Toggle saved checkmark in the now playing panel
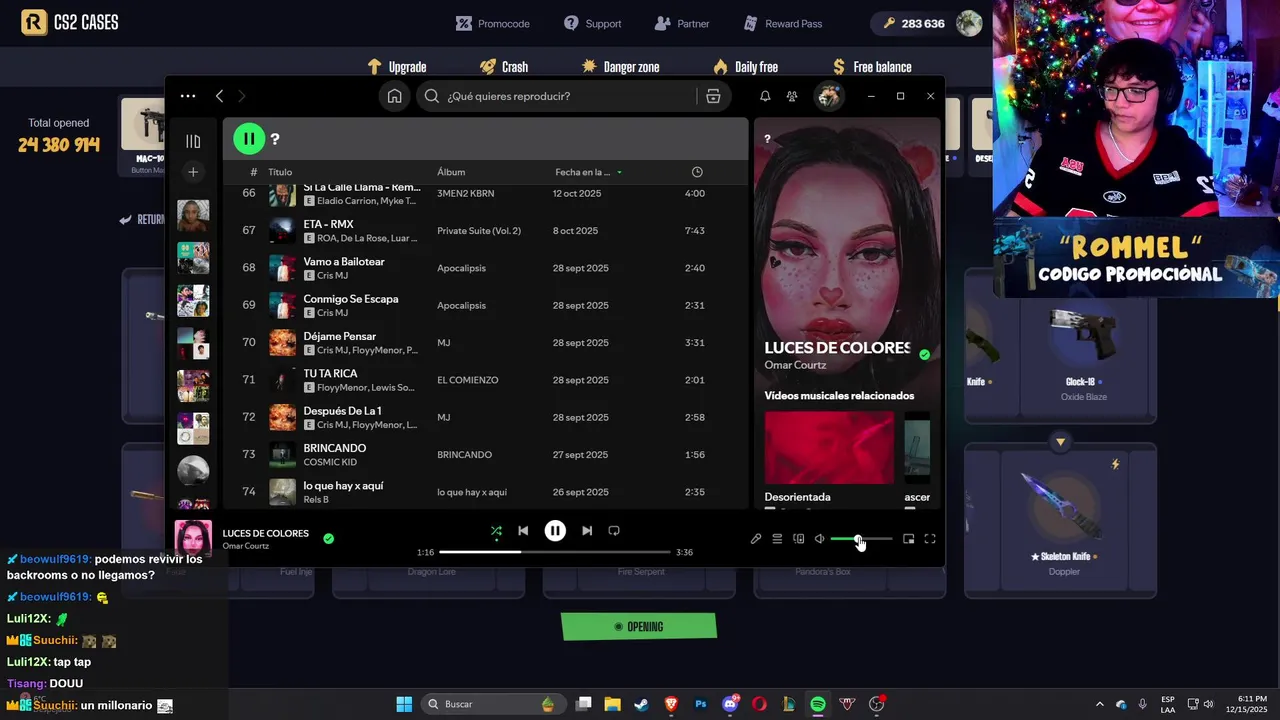 [924, 354]
